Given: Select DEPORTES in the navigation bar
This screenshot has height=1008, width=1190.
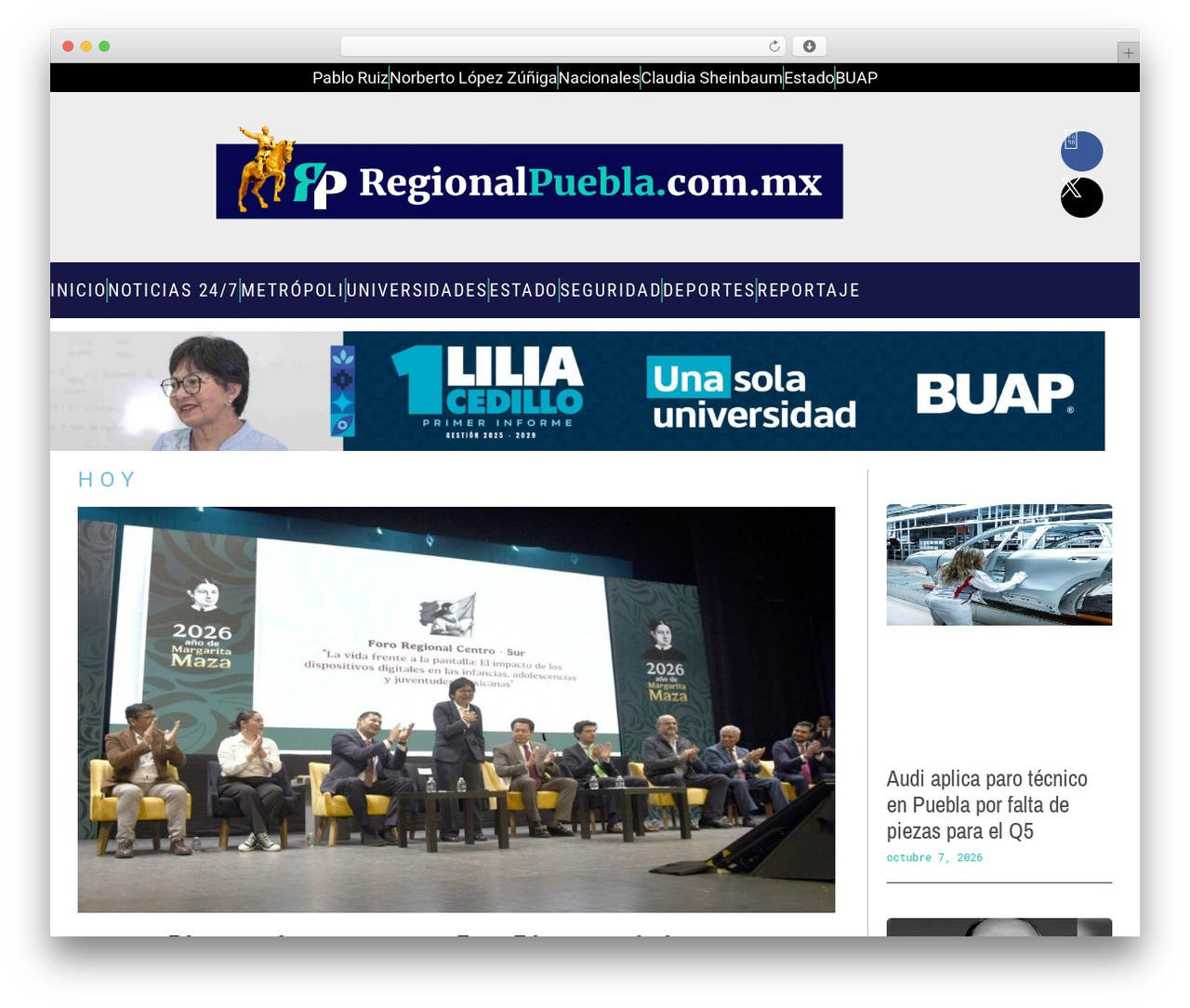Looking at the screenshot, I should [709, 290].
